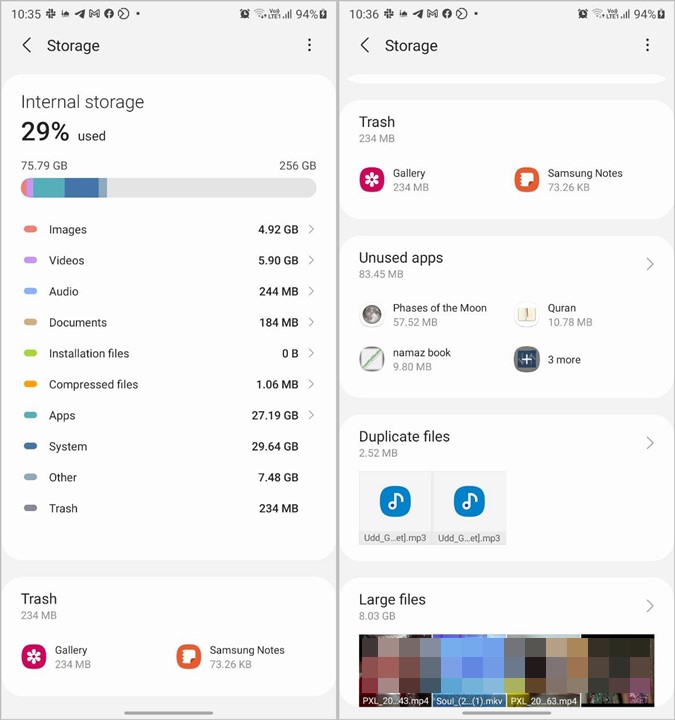Tap Apps teal color indicator

pos(30,415)
